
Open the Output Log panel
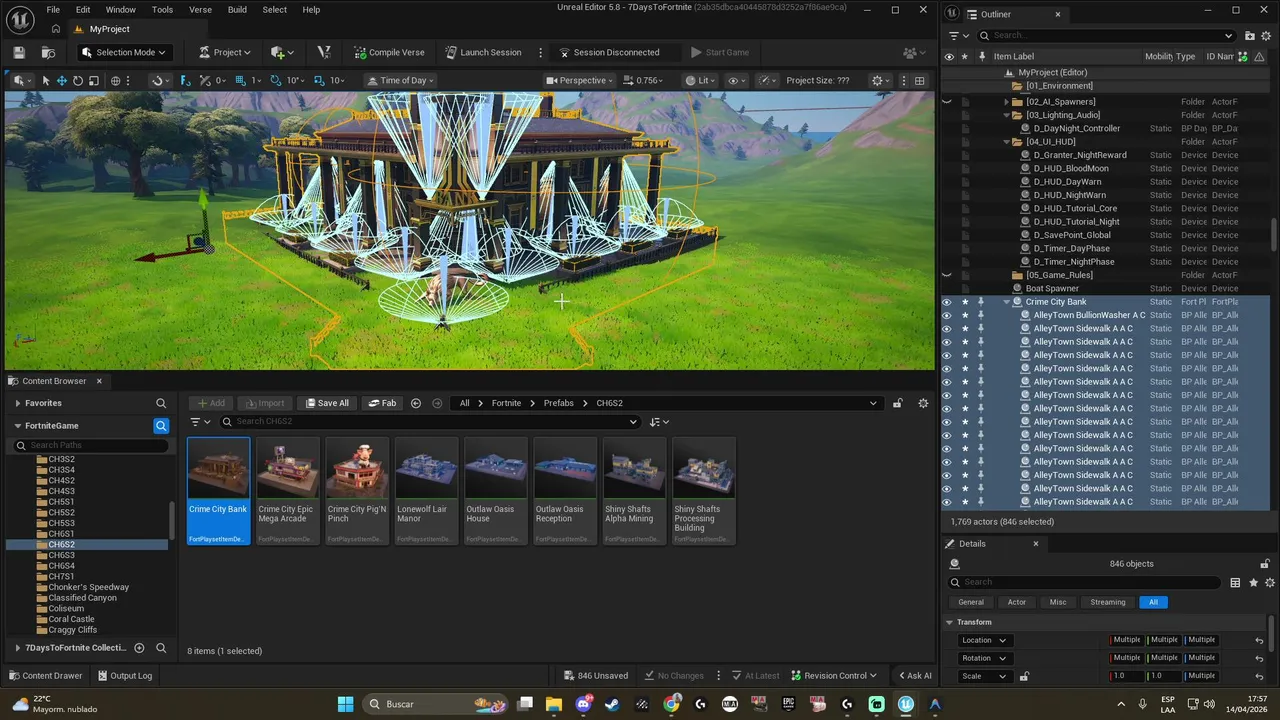[123, 676]
